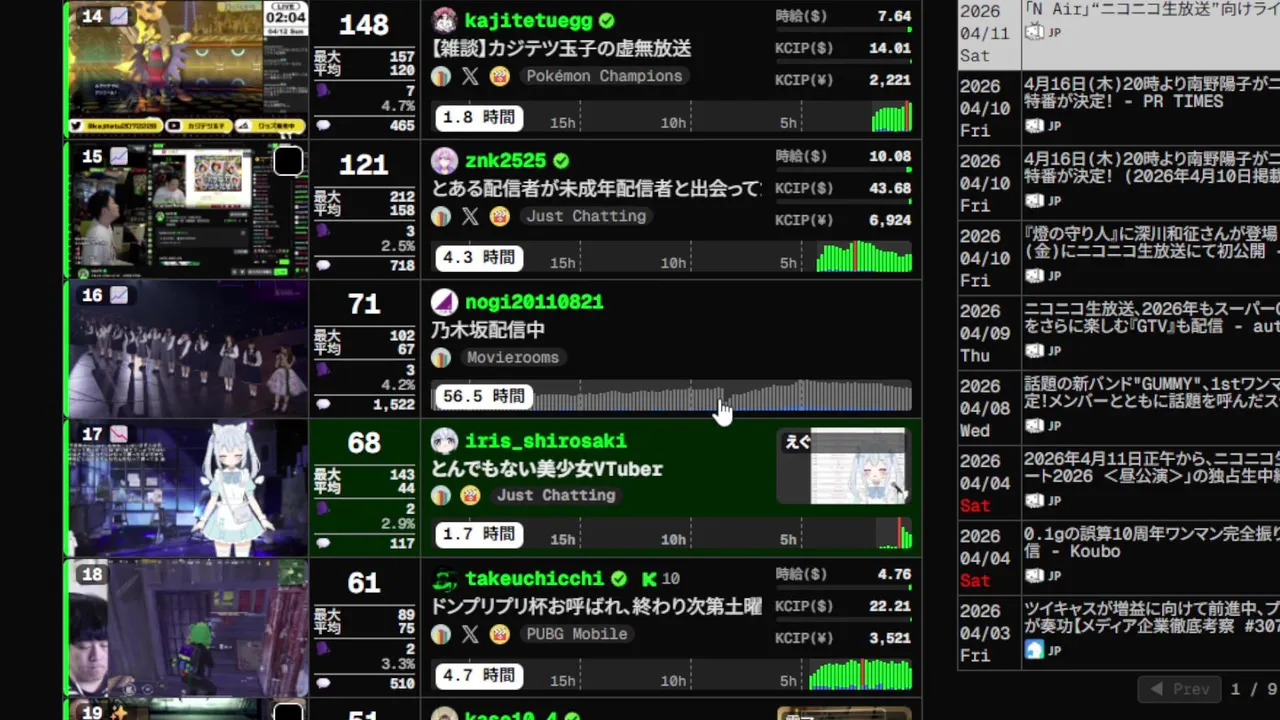
Task: Click X (Twitter) icon in znk2525 row
Action: point(470,216)
